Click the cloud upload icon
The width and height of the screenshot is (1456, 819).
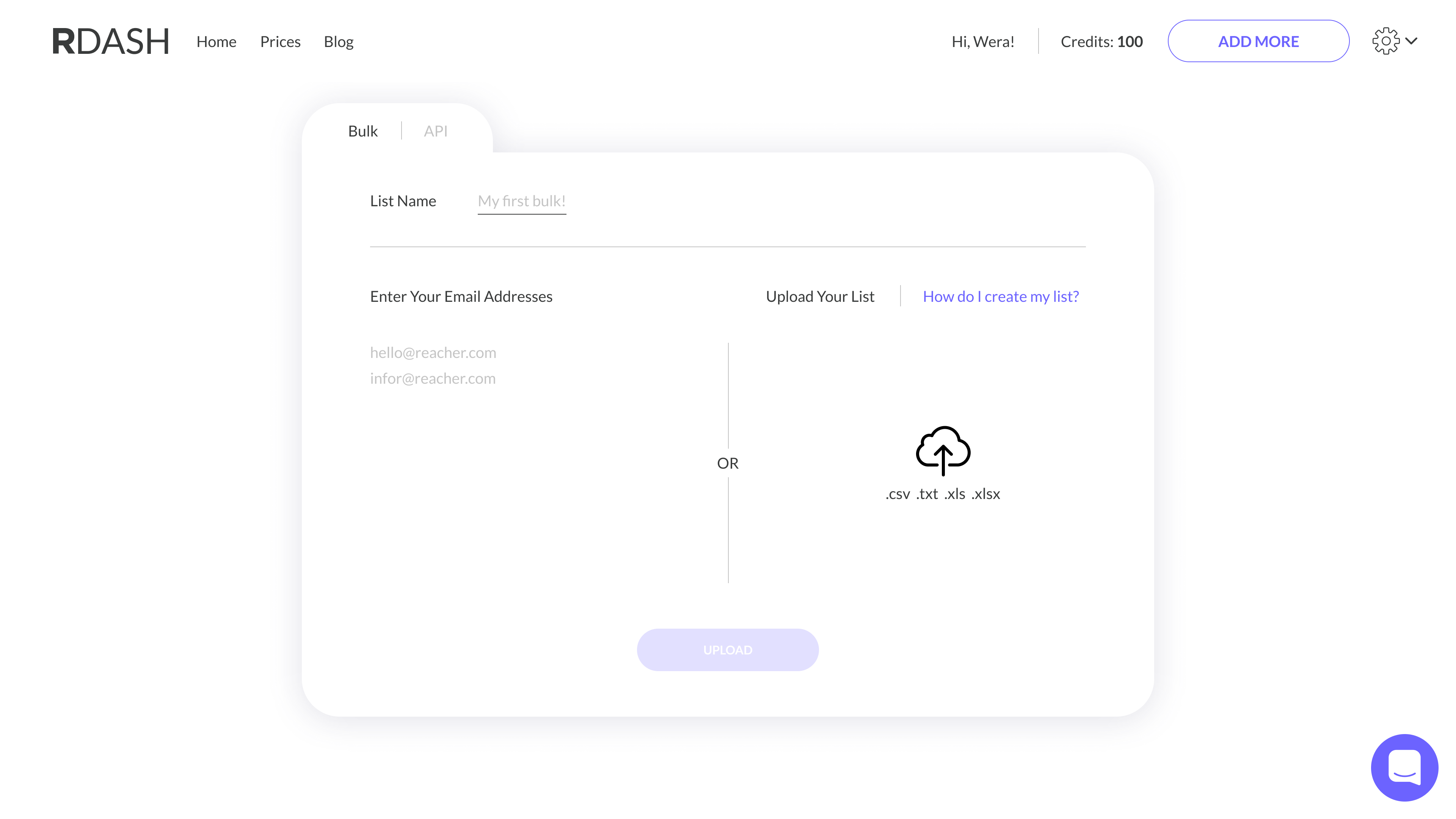click(x=943, y=450)
